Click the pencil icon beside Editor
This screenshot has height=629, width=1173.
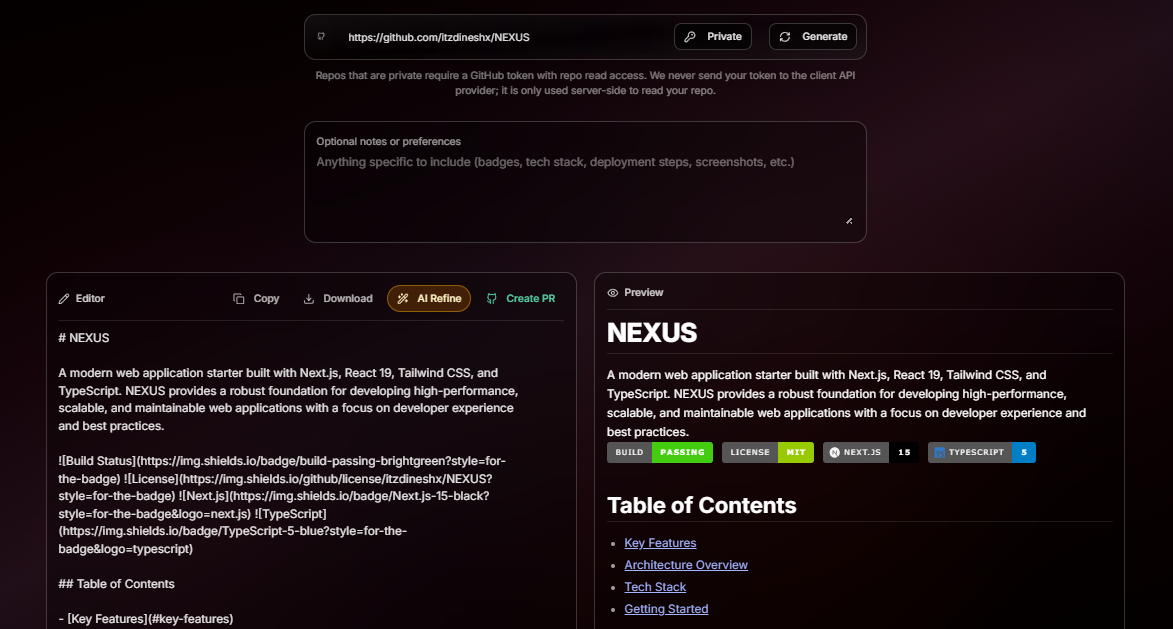tap(63, 298)
